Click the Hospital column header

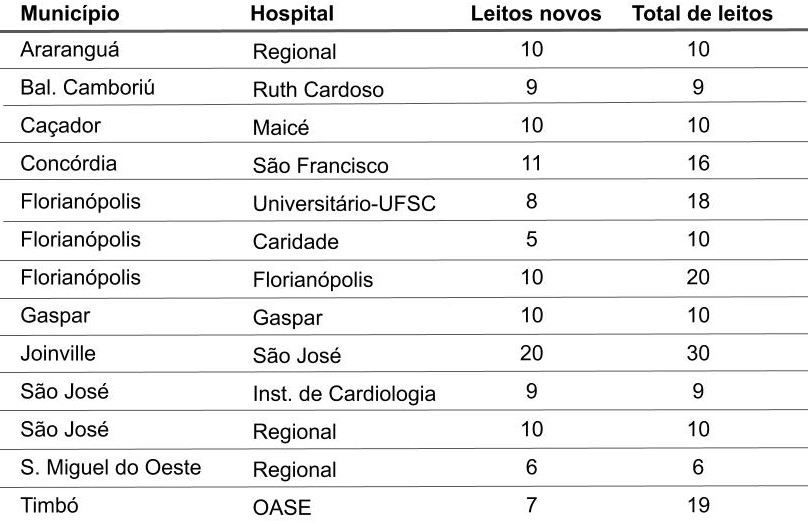pos(292,14)
